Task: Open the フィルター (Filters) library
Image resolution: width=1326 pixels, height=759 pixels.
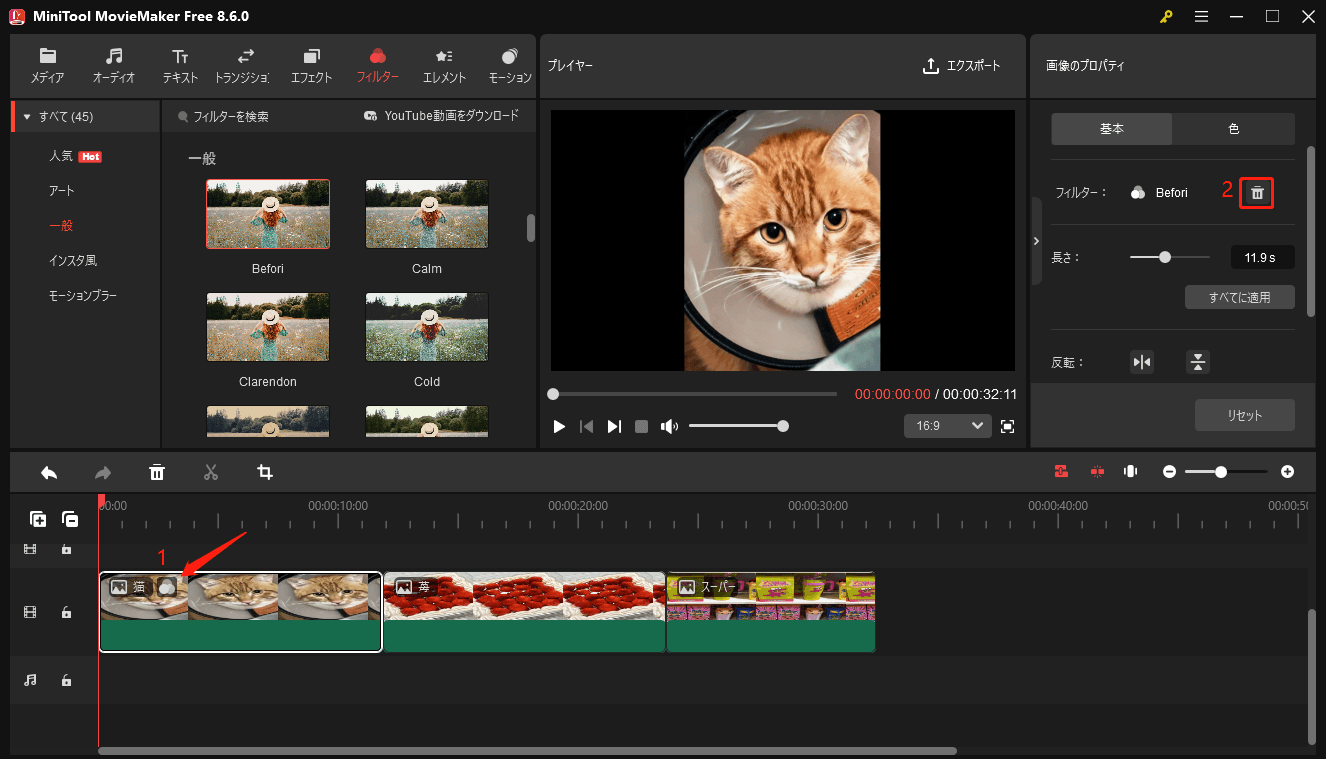Action: [377, 66]
